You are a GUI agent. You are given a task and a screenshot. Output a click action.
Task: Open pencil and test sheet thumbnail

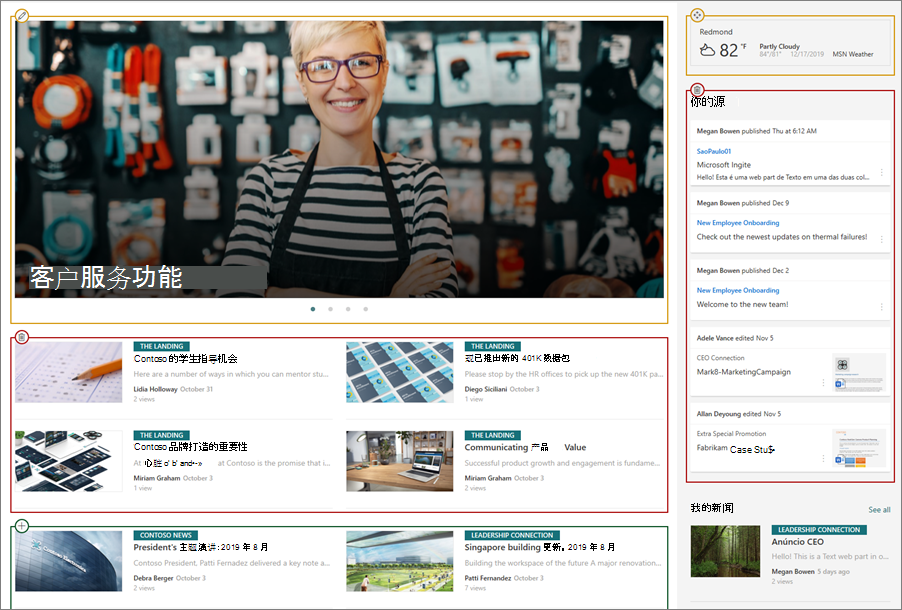[68, 372]
